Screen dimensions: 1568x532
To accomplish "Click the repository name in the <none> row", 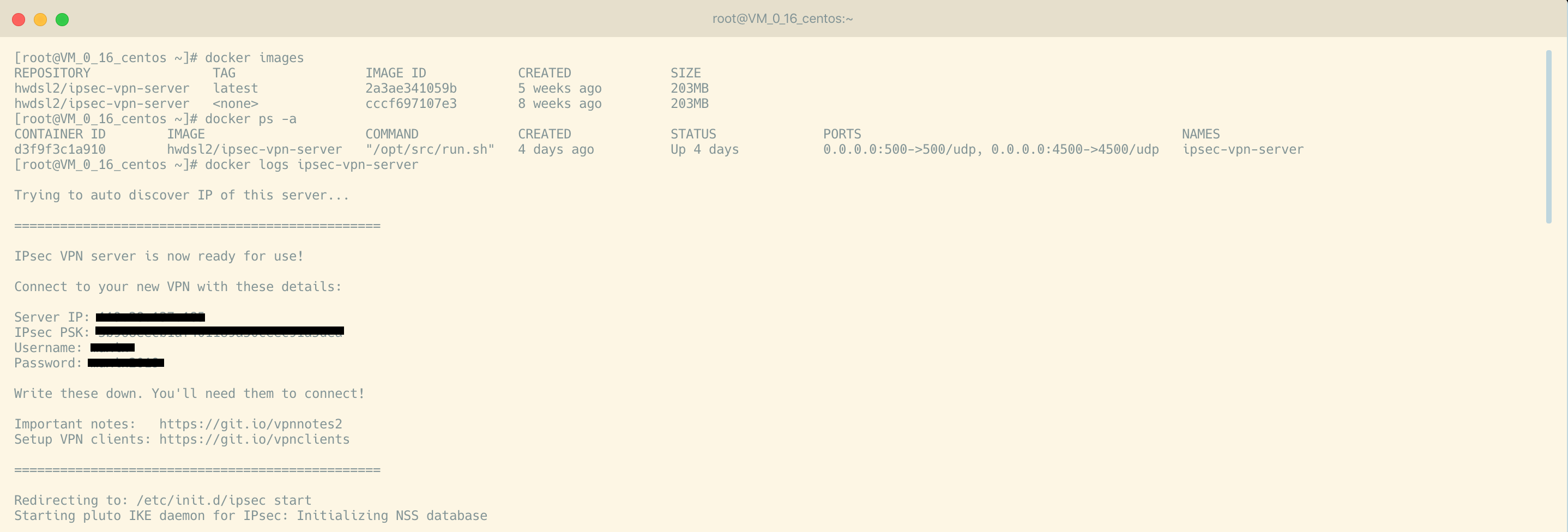I will click(x=101, y=104).
